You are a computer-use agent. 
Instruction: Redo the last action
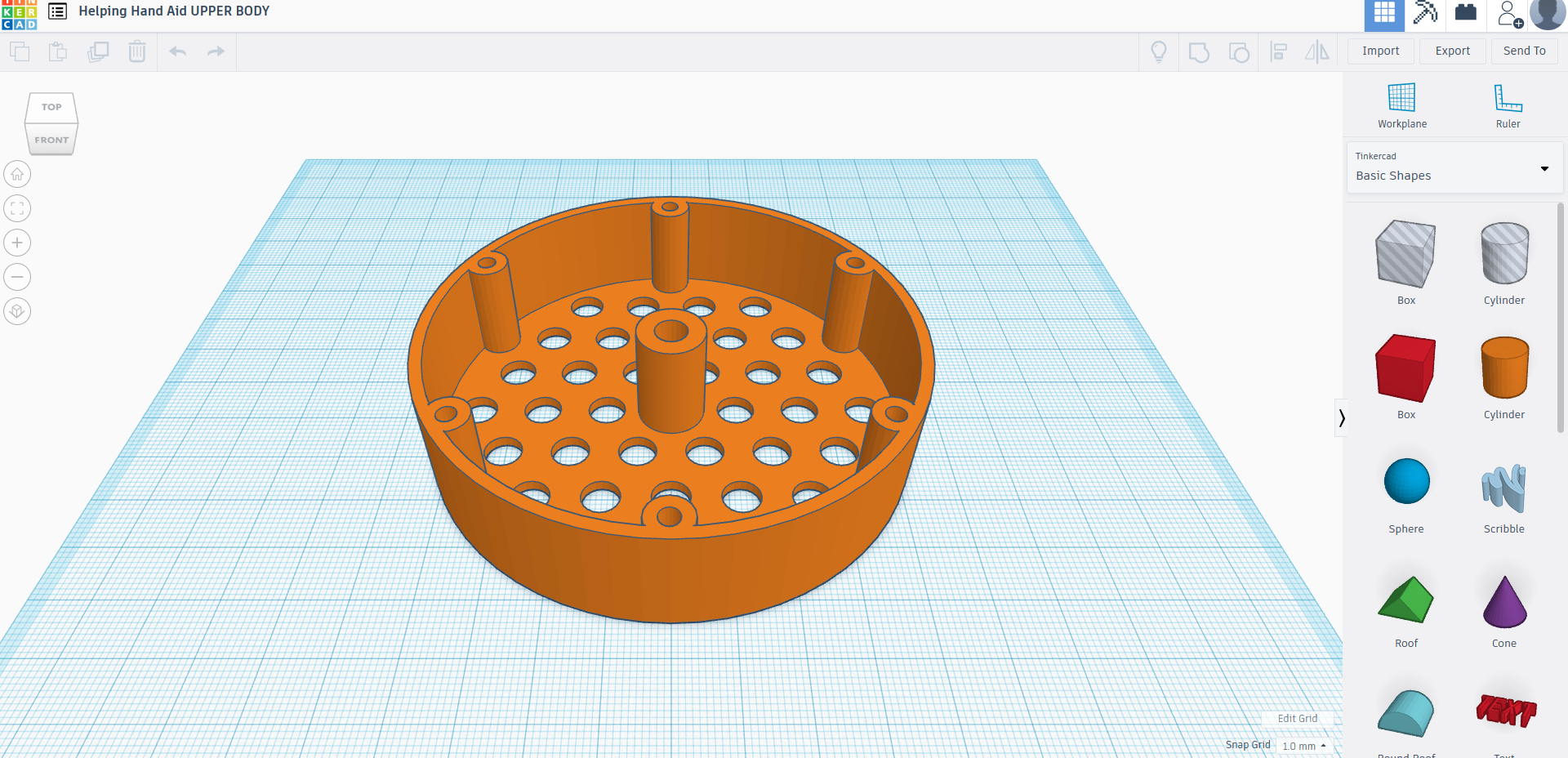[x=216, y=52]
